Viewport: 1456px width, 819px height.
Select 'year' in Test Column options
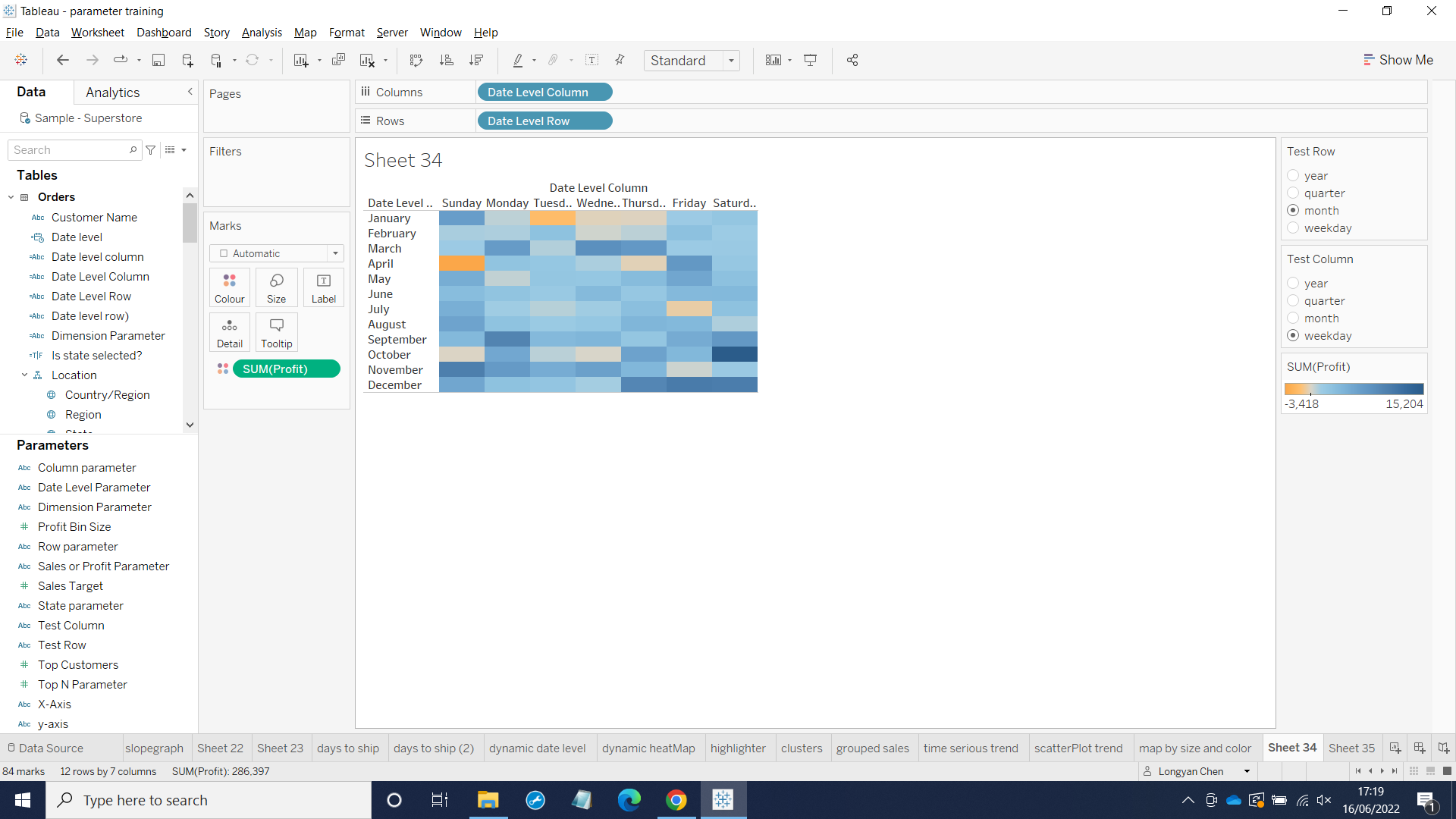(1294, 283)
